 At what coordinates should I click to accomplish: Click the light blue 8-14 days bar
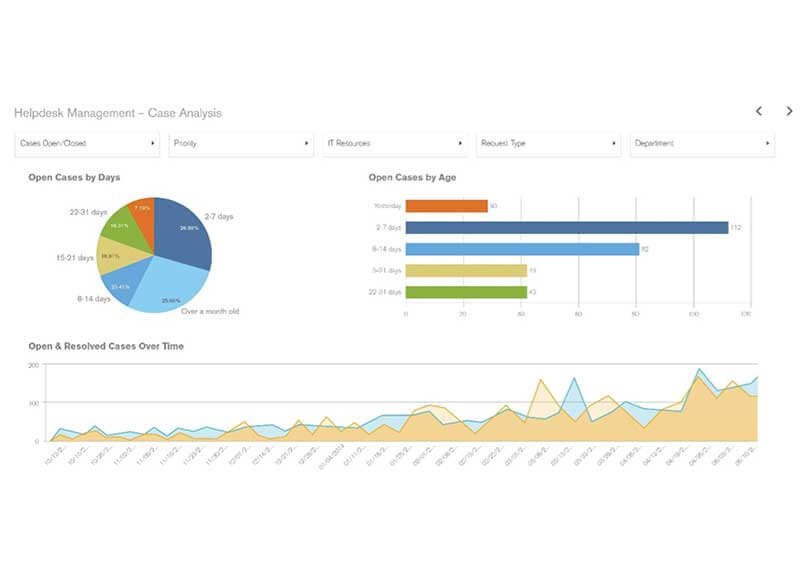(x=522, y=249)
